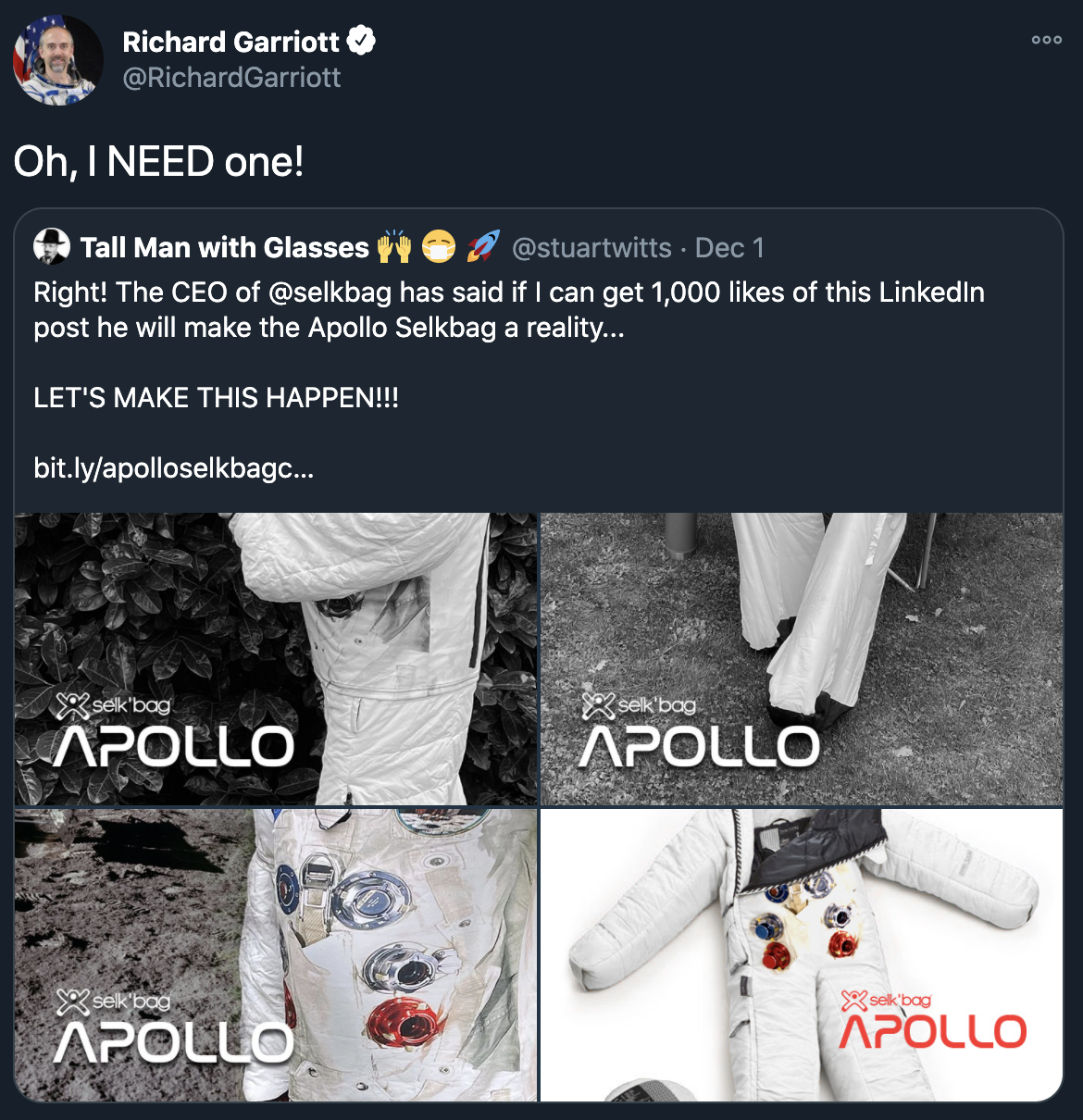The width and height of the screenshot is (1083, 1120).
Task: Click the @RichardGarriott handle
Action: pos(231,78)
